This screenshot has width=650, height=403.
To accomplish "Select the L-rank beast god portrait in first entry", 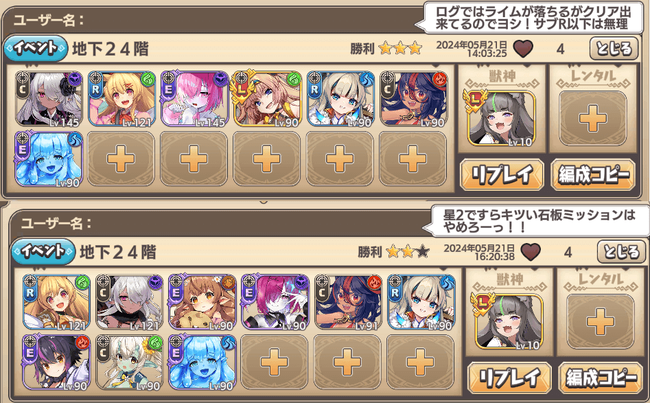I will pyautogui.click(x=502, y=119).
